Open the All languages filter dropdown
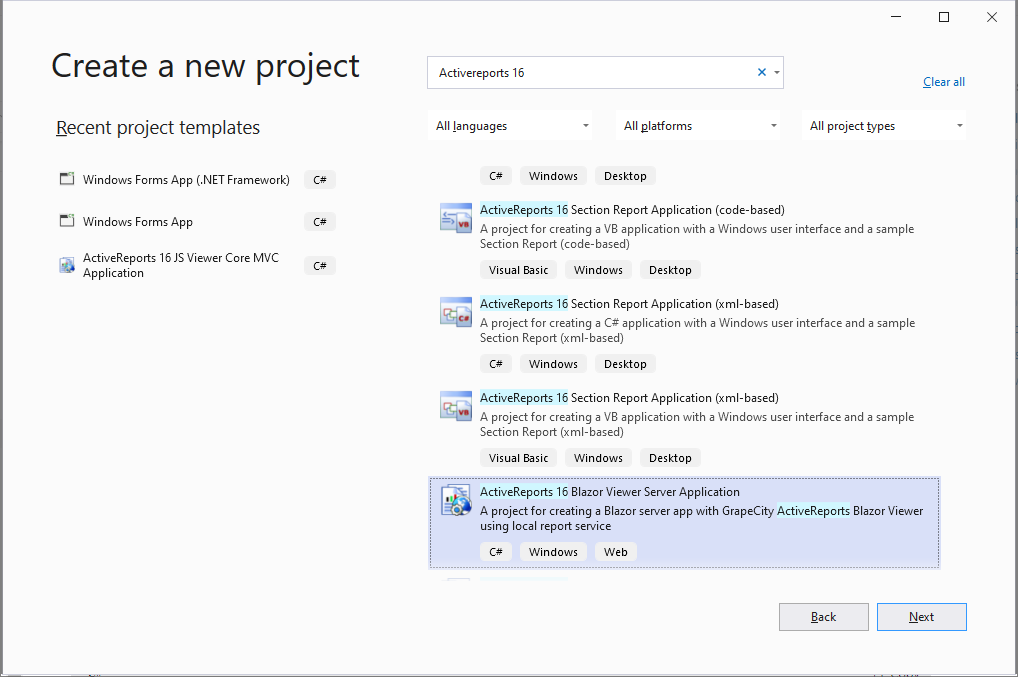 point(512,125)
